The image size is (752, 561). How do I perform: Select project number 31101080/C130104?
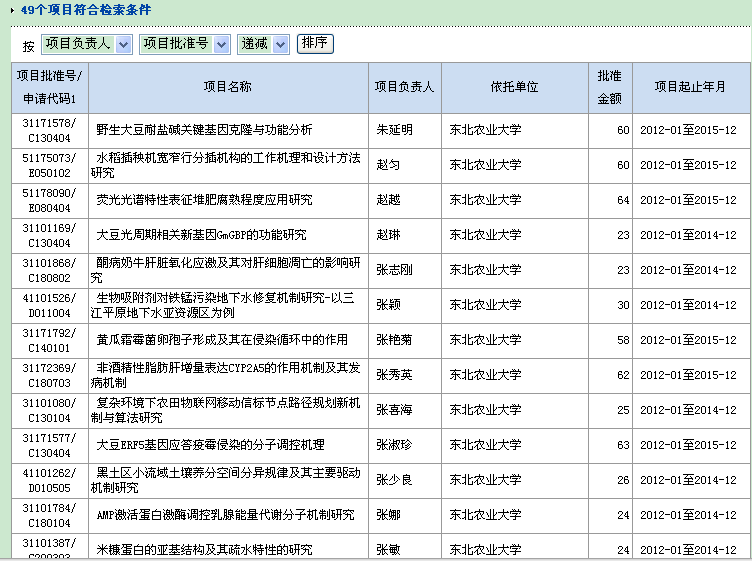(x=49, y=410)
